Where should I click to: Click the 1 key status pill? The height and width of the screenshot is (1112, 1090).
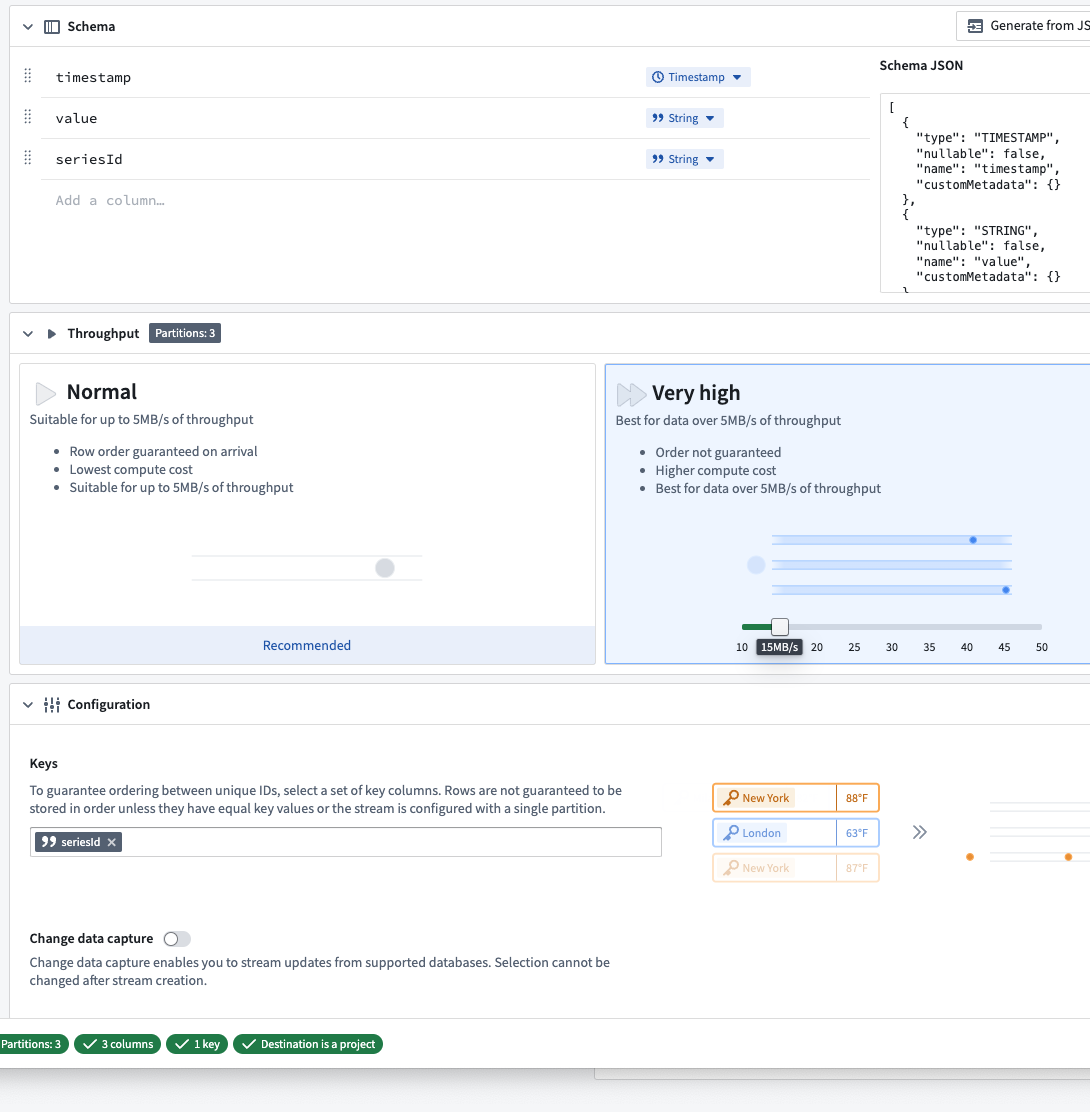click(197, 1045)
